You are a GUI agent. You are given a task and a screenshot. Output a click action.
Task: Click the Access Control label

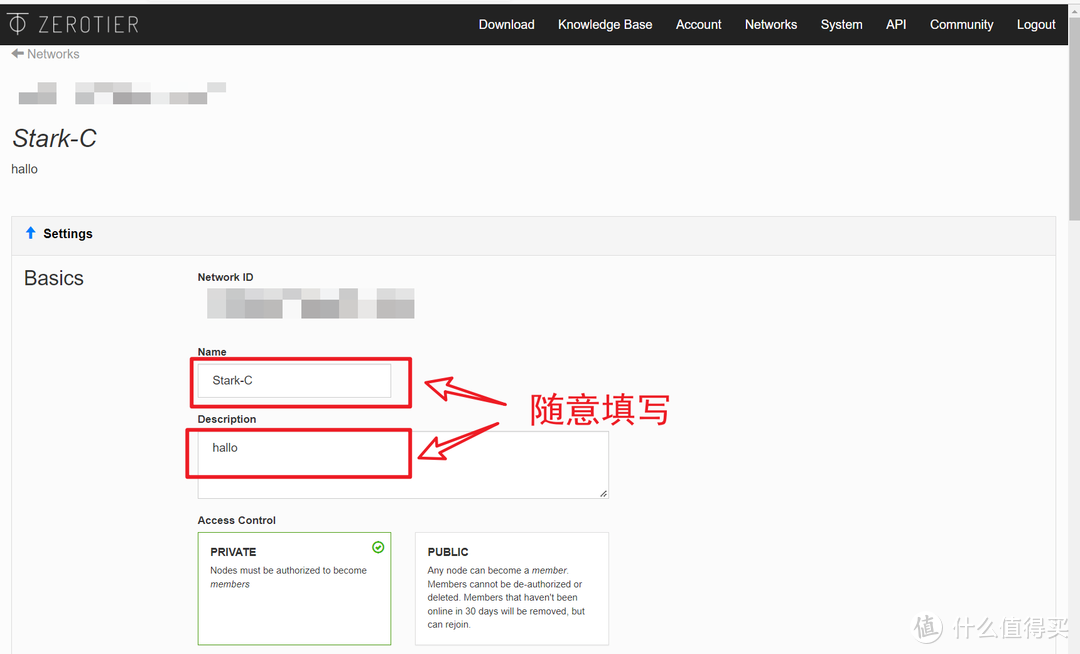pos(236,520)
